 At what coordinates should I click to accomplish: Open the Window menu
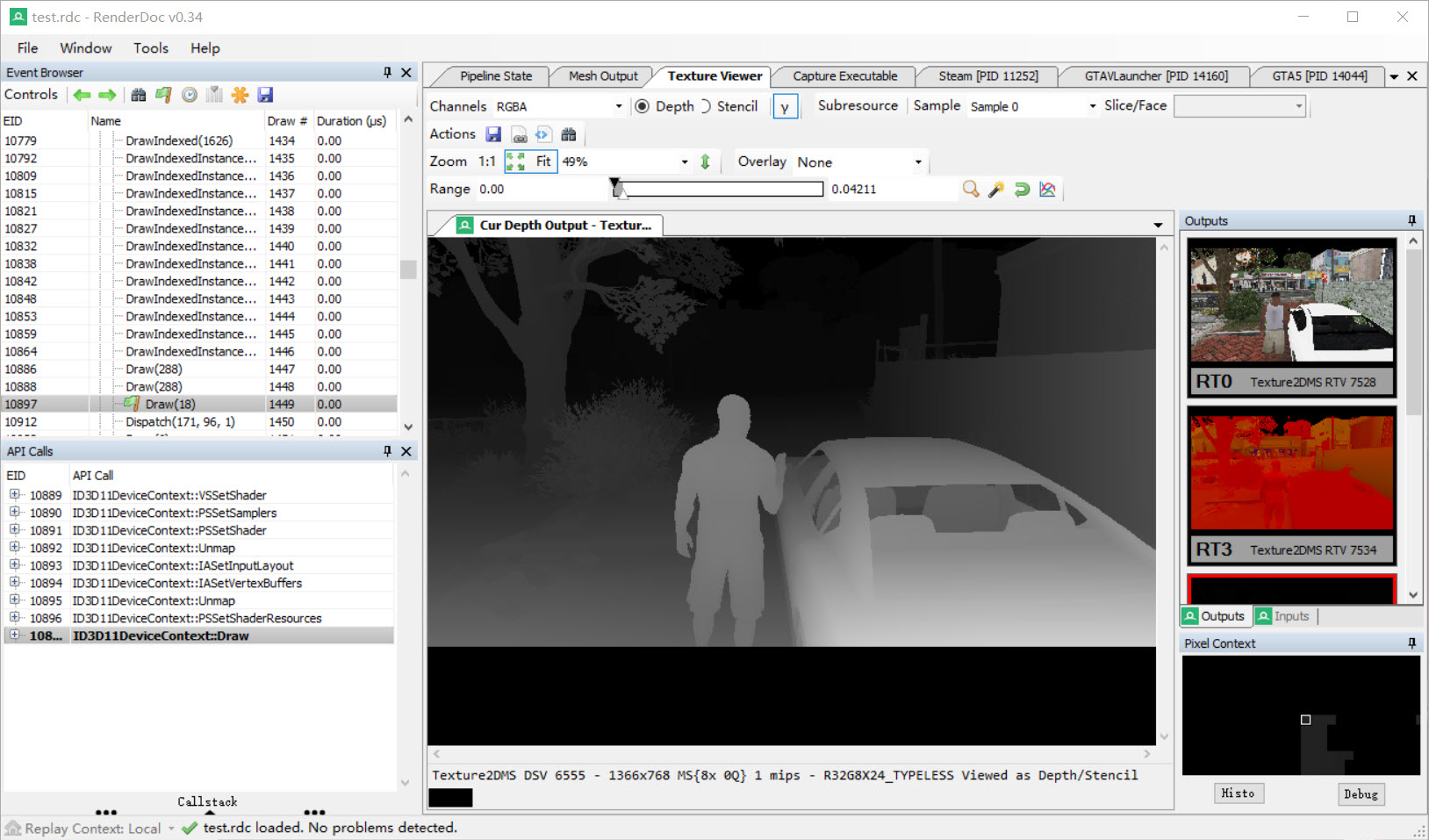coord(85,48)
